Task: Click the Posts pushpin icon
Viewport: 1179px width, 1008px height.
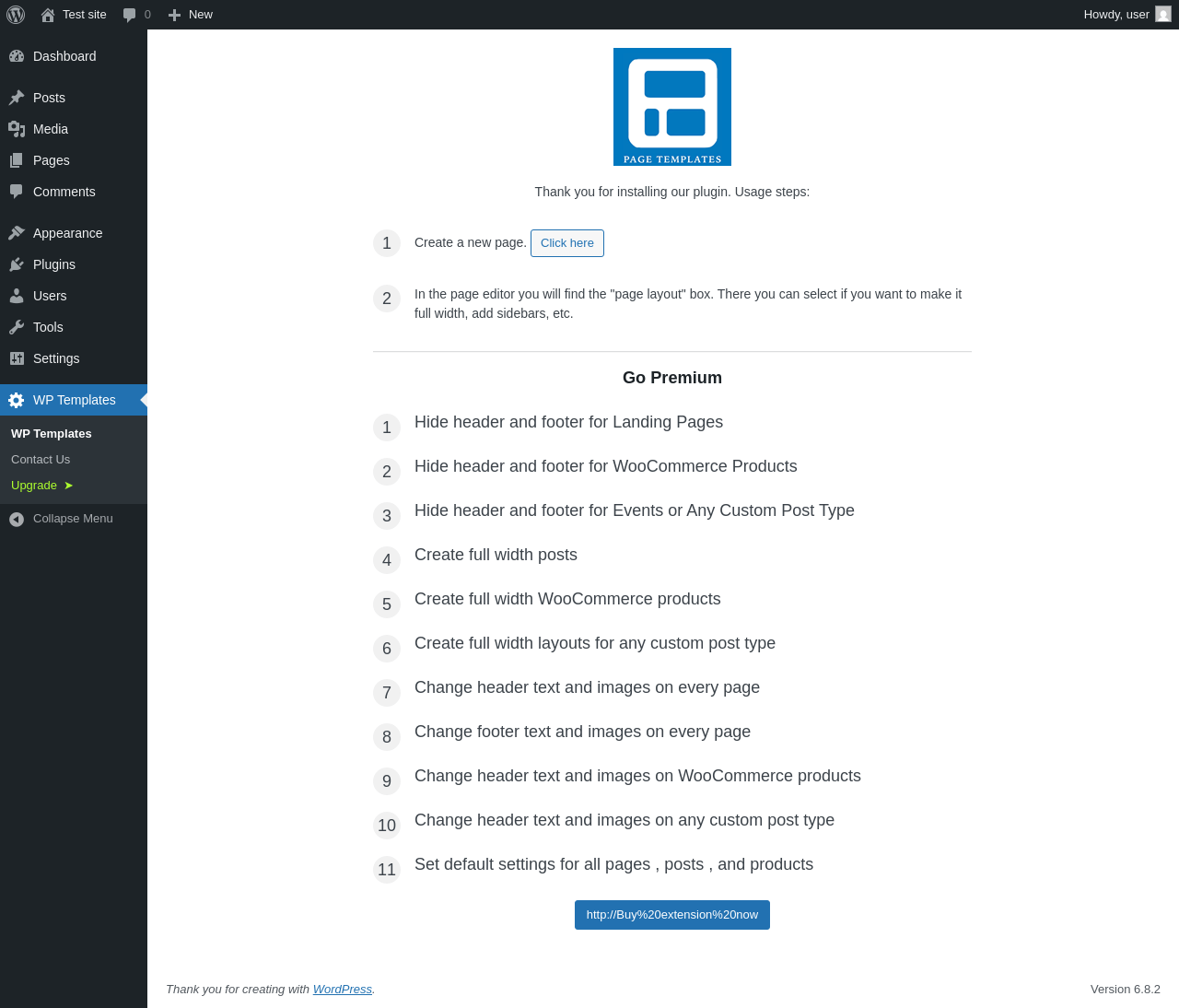Action: click(x=17, y=98)
